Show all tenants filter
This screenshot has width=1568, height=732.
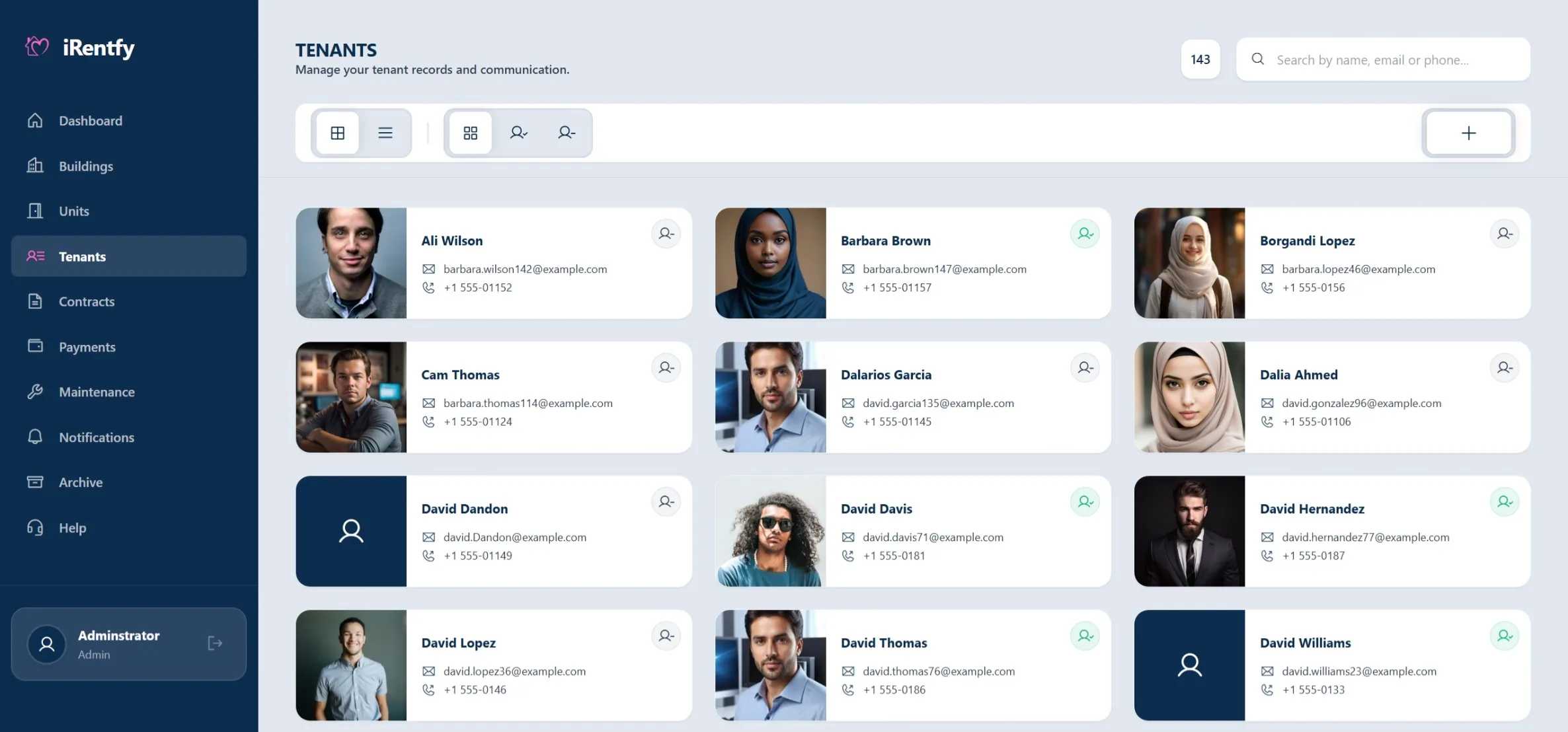[x=471, y=133]
